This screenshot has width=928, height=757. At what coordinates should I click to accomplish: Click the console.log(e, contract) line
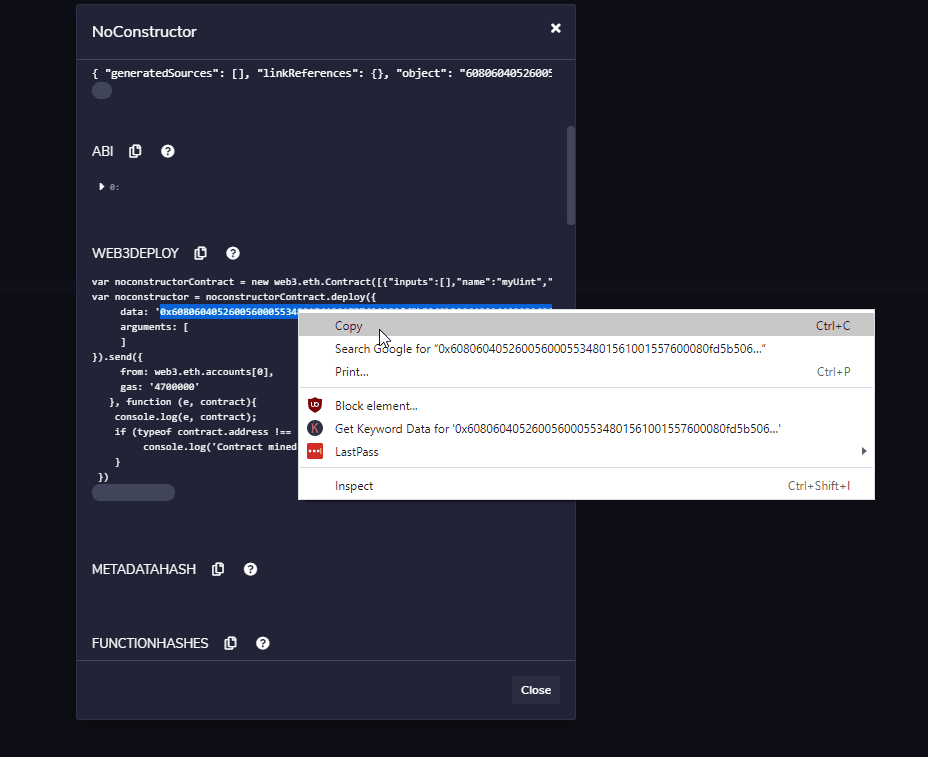point(185,417)
